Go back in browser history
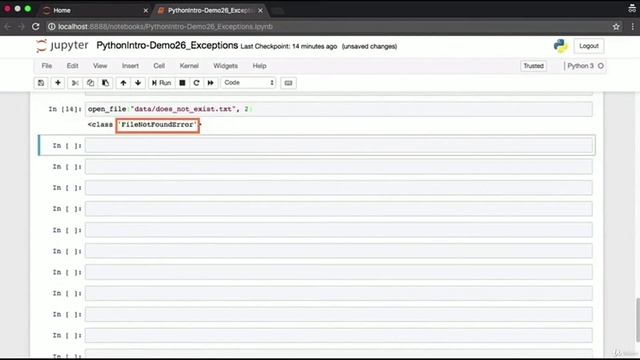Viewport: 640px width, 360px height. (x=7, y=27)
